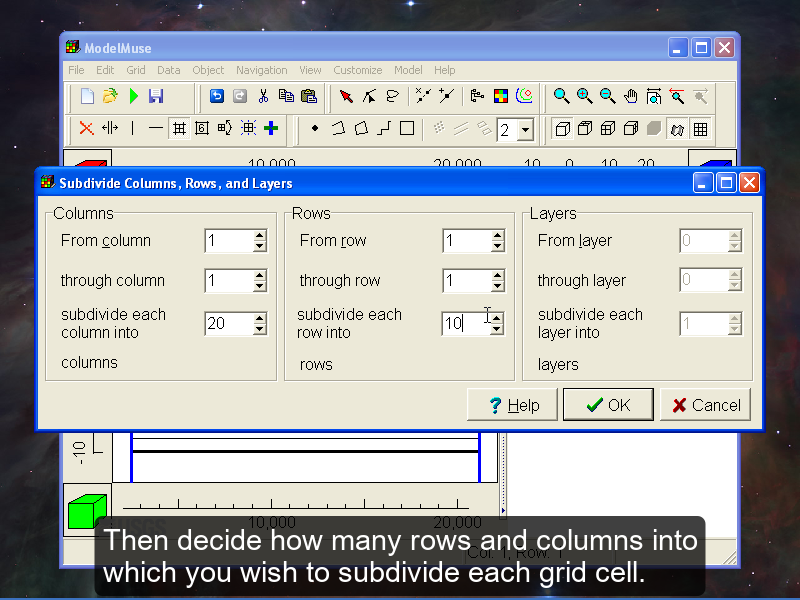Open the colored grid data visualization icon
Screen dimensions: 800x600
pos(501,97)
